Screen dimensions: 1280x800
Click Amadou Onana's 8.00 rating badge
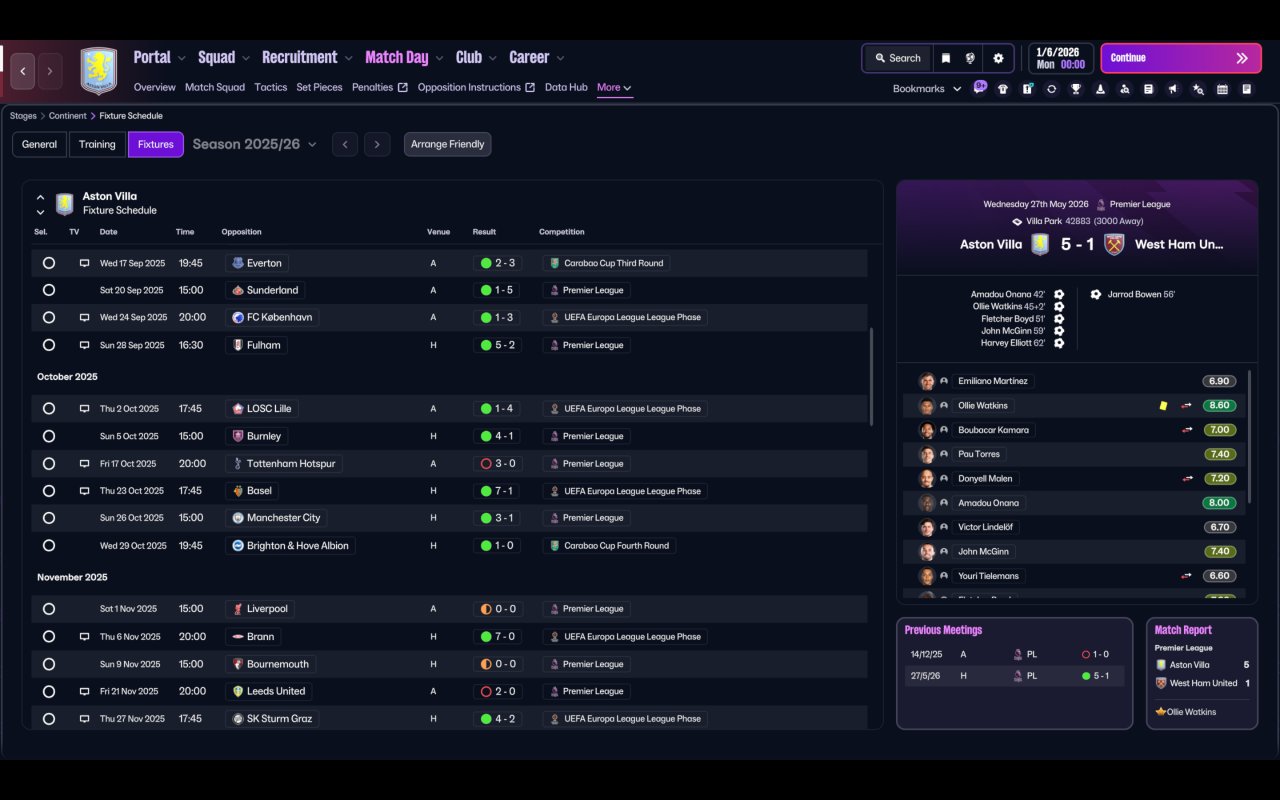(x=1219, y=503)
